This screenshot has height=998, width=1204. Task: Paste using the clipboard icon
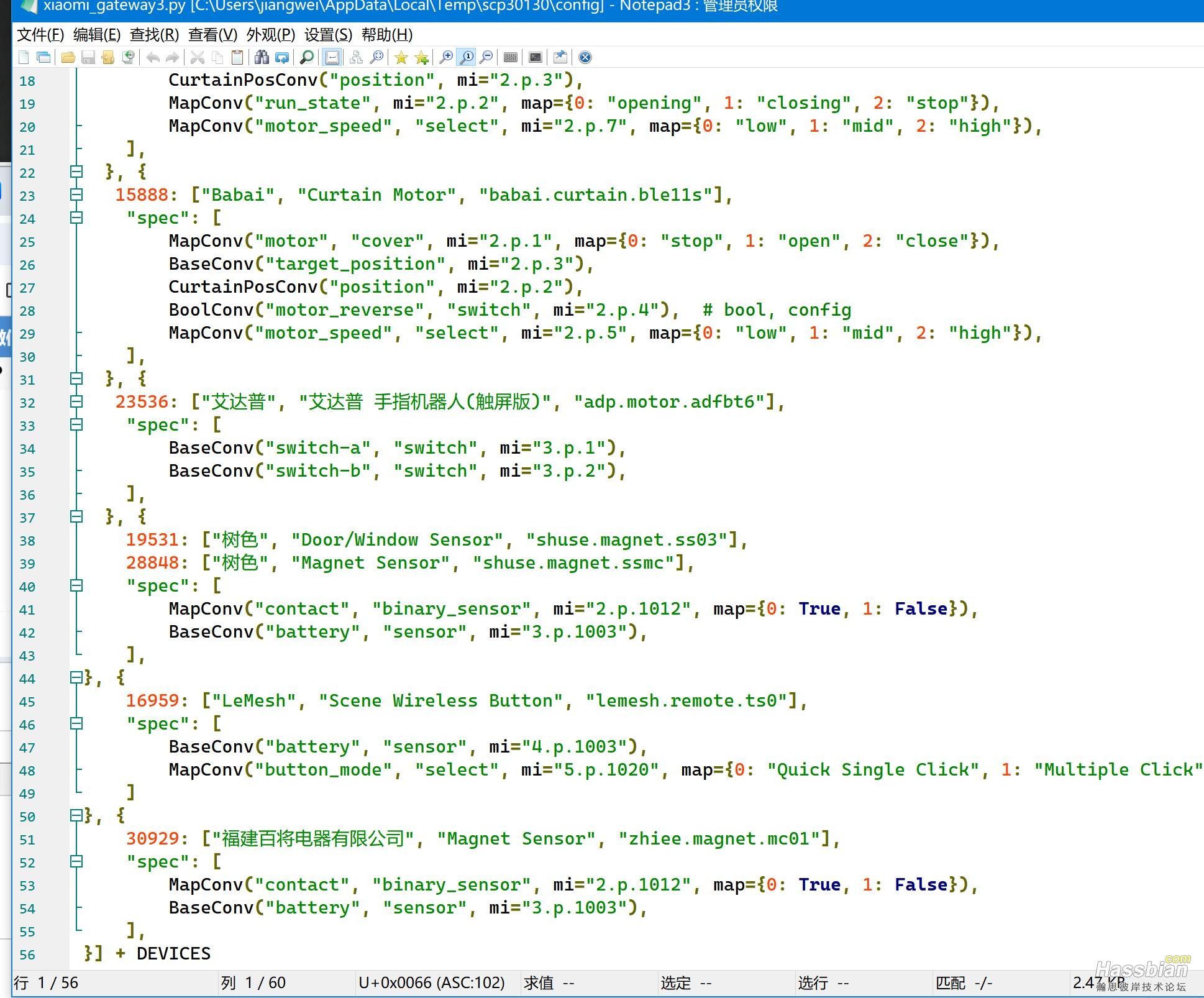point(237,58)
